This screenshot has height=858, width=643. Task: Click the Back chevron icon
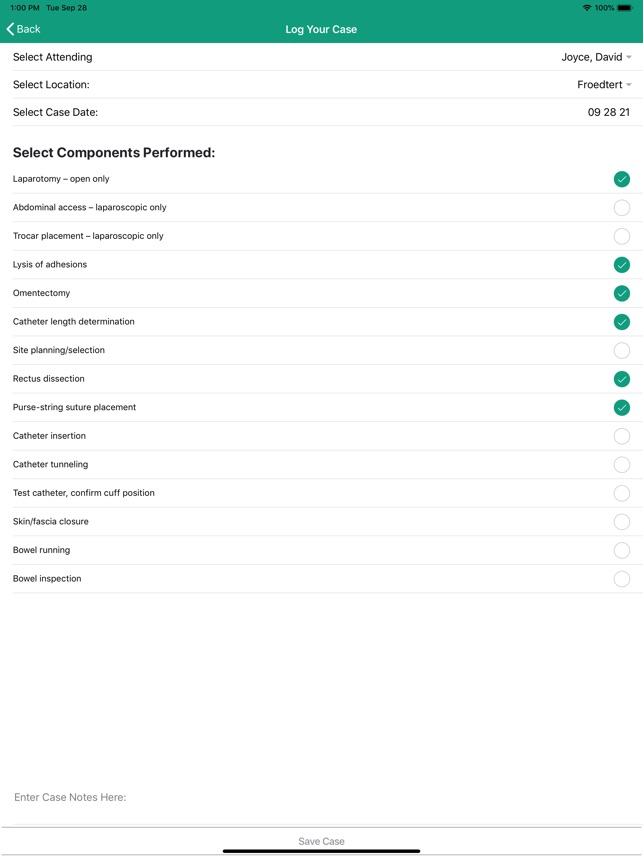(11, 29)
